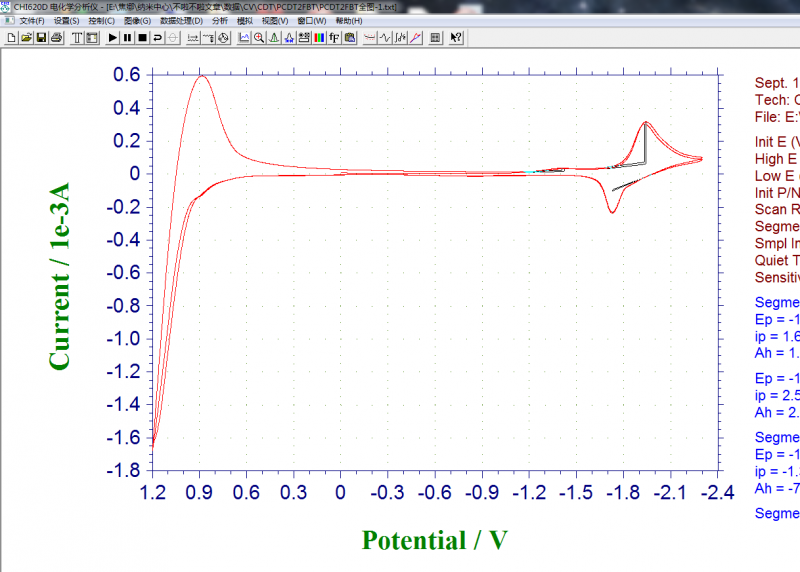Open manual results peak icon
The width and height of the screenshot is (800, 572).
pyautogui.click(x=274, y=38)
